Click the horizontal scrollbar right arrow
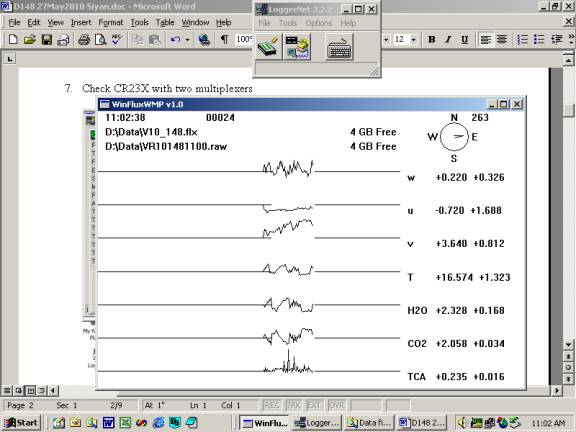 point(557,390)
